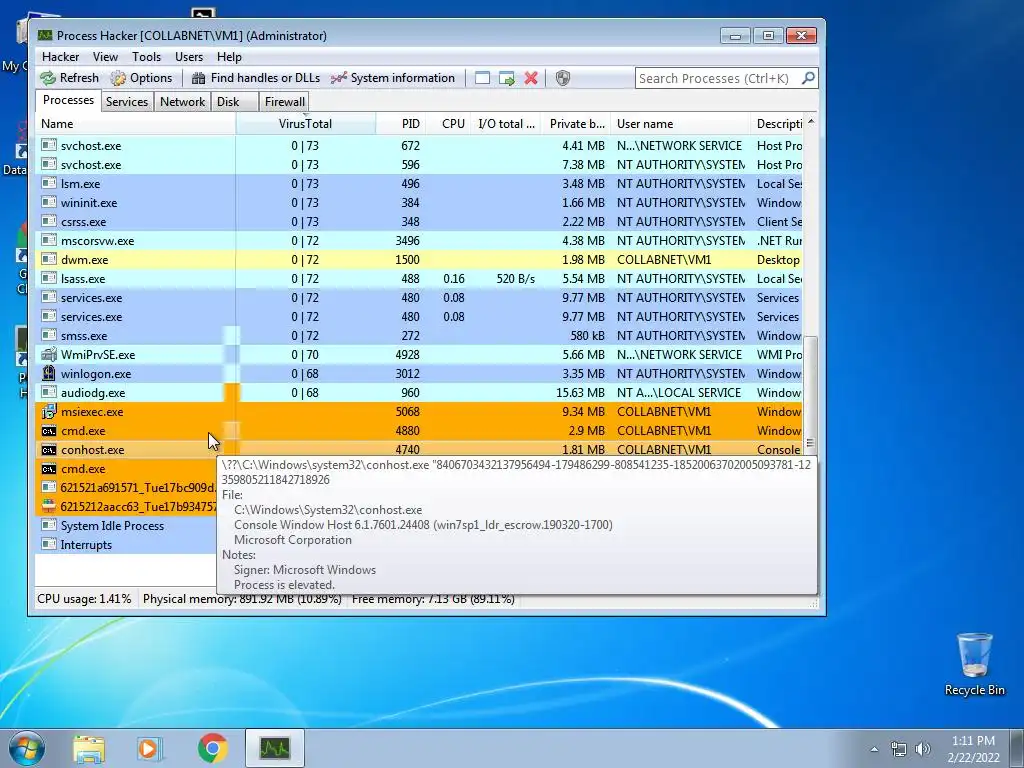
Task: Switch to the Network tab
Action: pyautogui.click(x=182, y=102)
